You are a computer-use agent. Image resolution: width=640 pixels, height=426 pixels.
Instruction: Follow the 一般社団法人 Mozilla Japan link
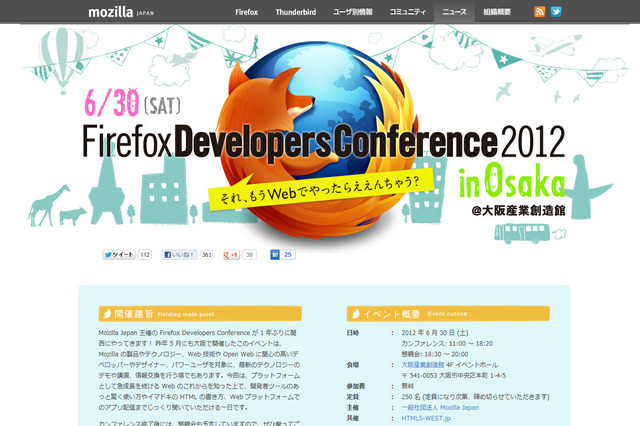(x=440, y=407)
